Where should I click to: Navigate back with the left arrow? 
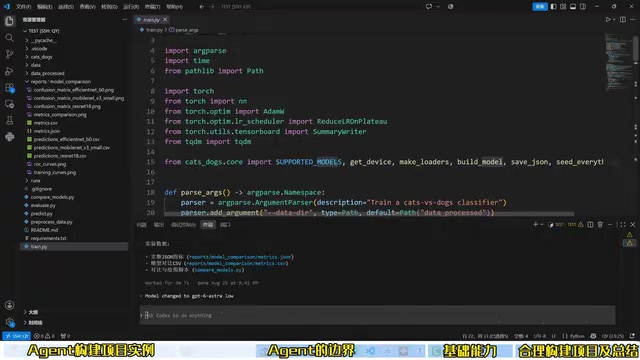tap(202, 7)
